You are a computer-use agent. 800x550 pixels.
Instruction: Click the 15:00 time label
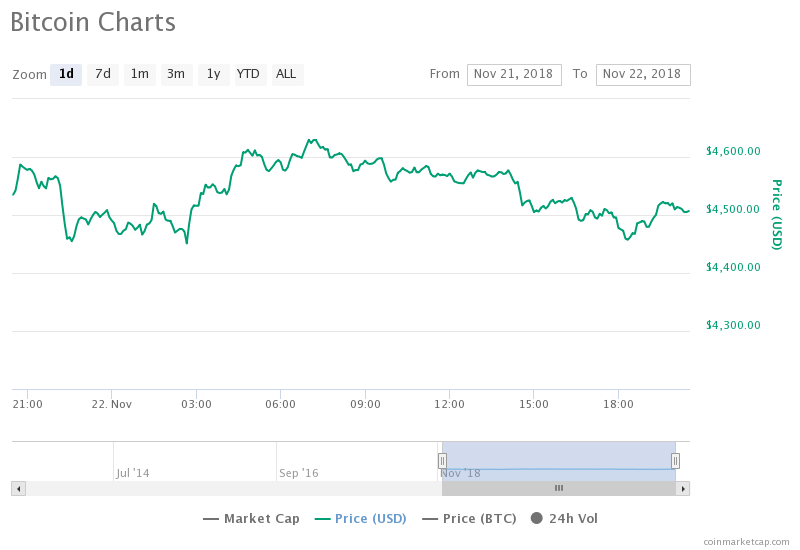point(534,404)
